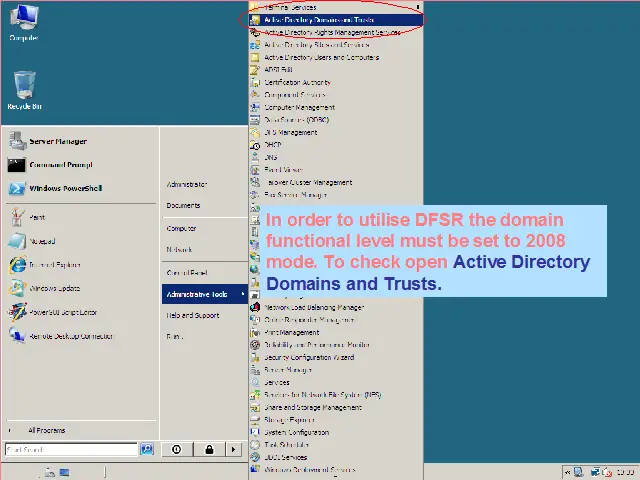Viewport: 640px width, 480px height.
Task: Click the Active Directory Sites and Services icon
Action: click(255, 45)
